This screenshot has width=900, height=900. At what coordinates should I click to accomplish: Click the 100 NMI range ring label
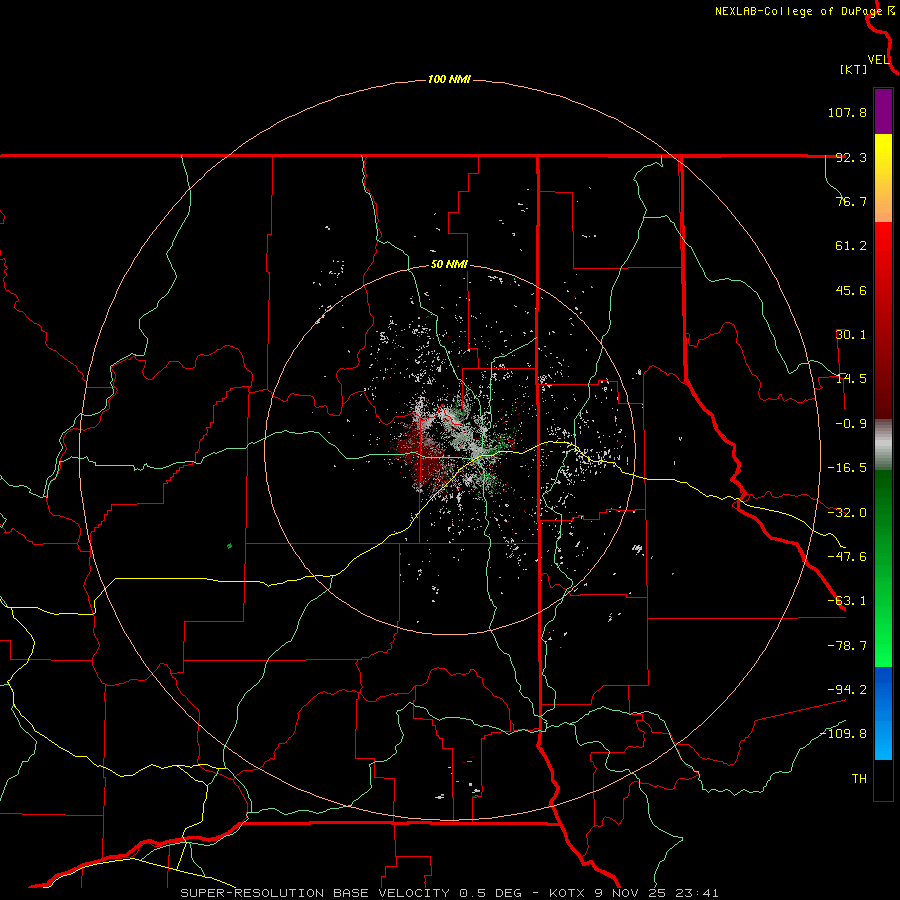[449, 79]
